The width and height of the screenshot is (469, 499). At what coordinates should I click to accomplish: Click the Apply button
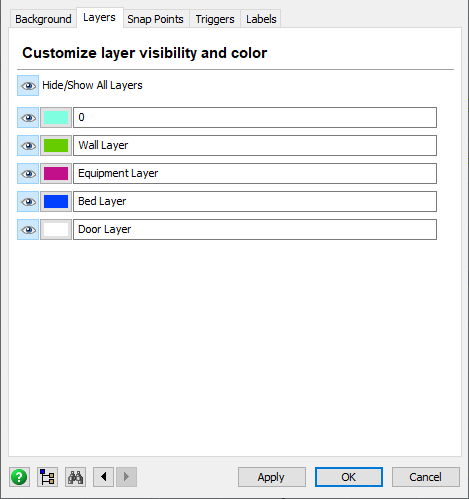pyautogui.click(x=272, y=477)
